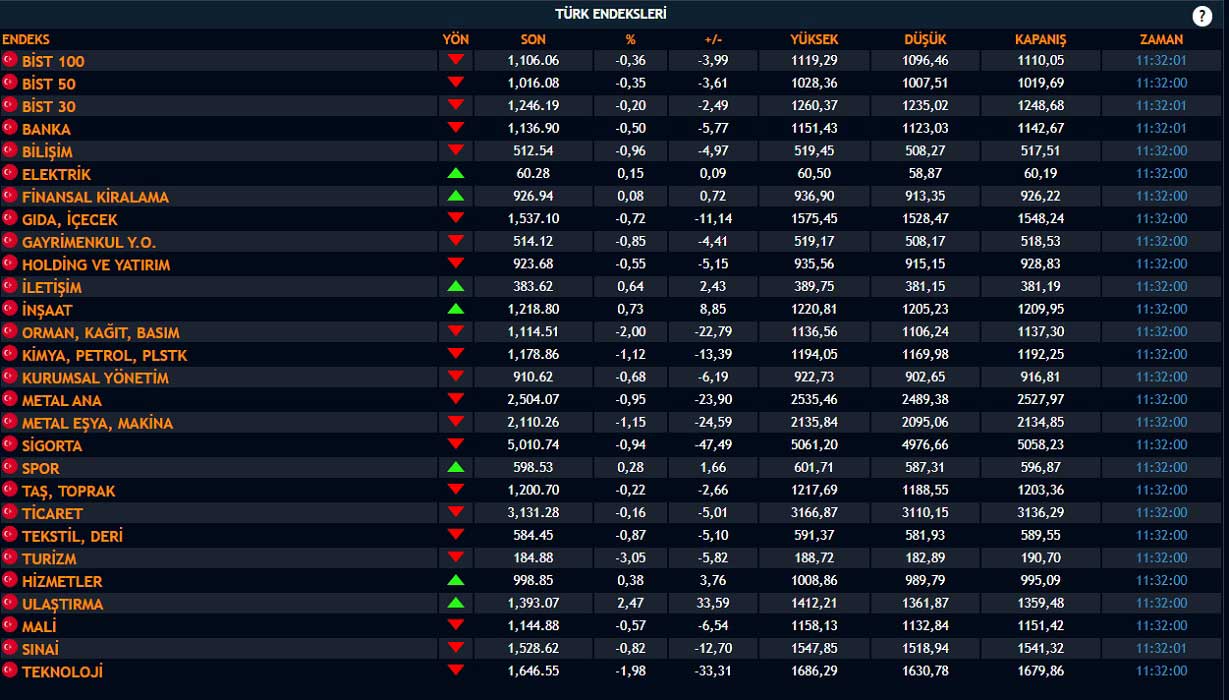The image size is (1229, 700).
Task: Click the Turkish flag icon beside BANKA
Action: point(10,128)
